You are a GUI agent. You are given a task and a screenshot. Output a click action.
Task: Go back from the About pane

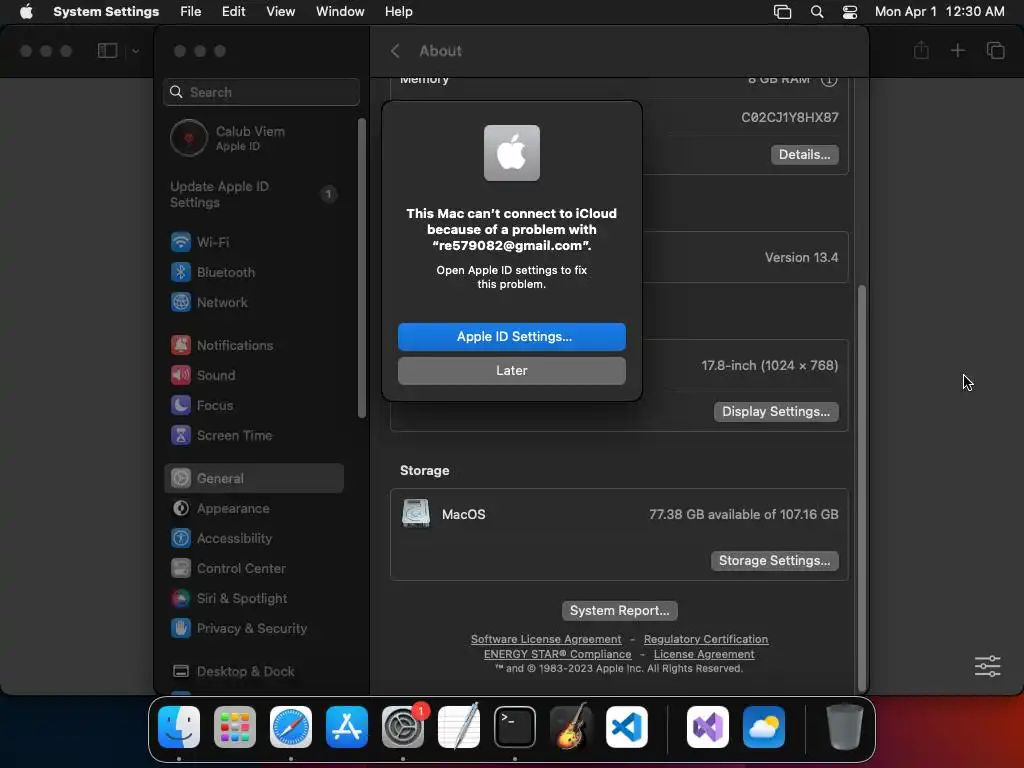395,51
